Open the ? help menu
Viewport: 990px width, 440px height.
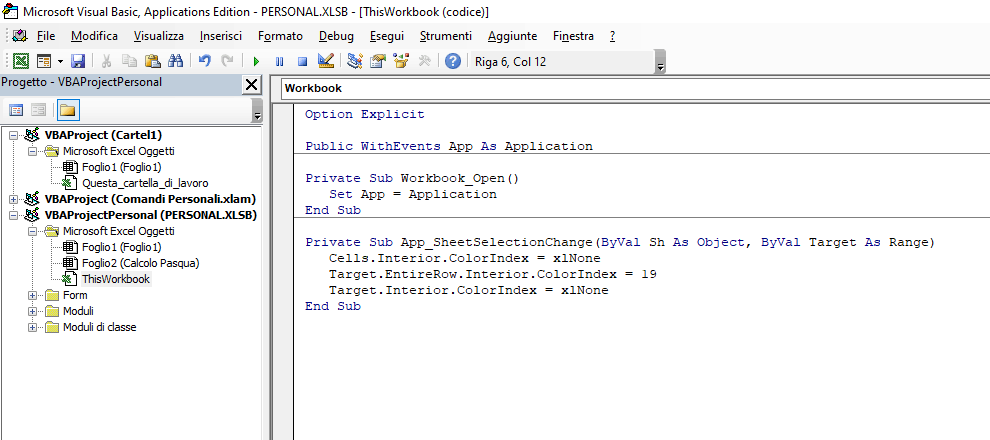coord(612,36)
